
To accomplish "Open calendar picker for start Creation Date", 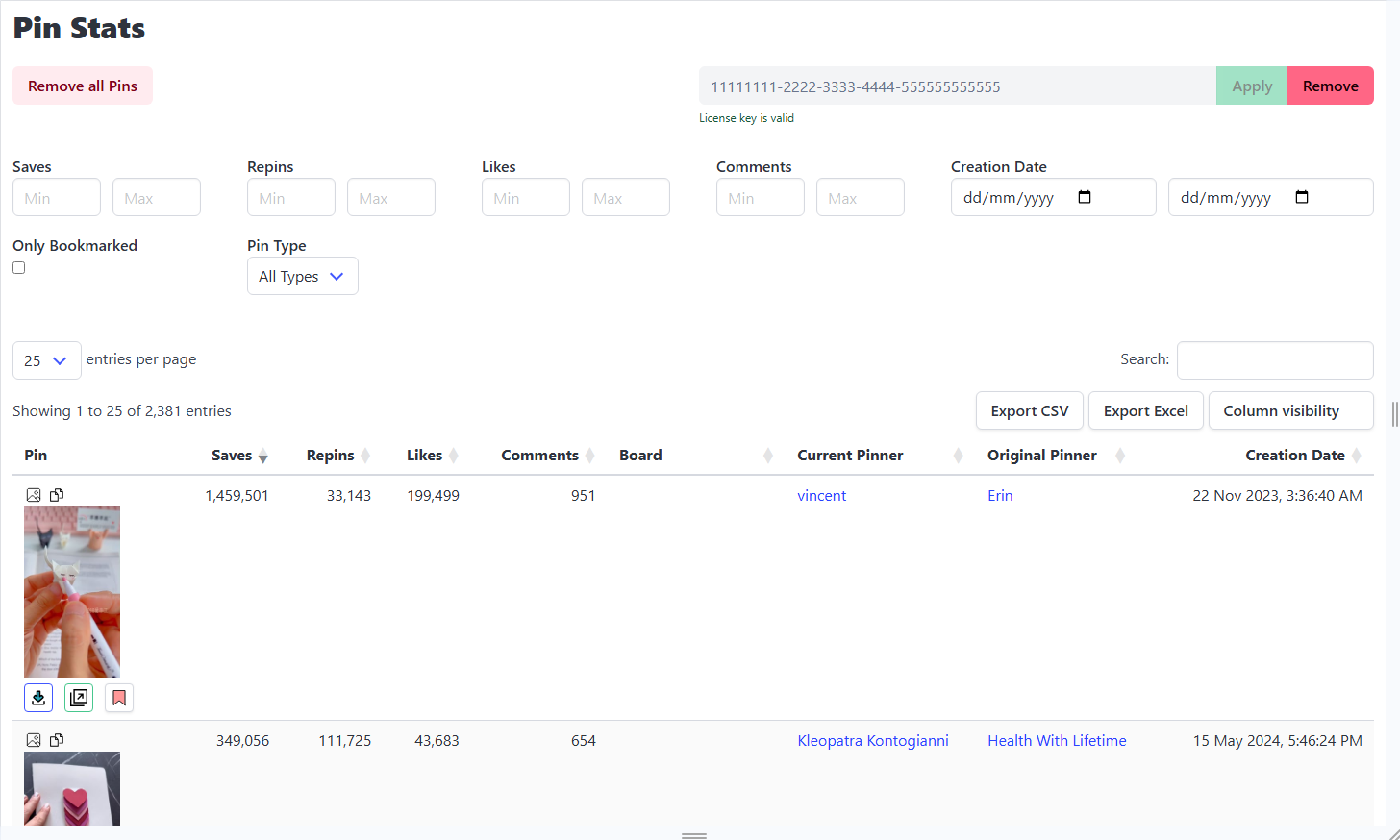I will coord(1085,197).
